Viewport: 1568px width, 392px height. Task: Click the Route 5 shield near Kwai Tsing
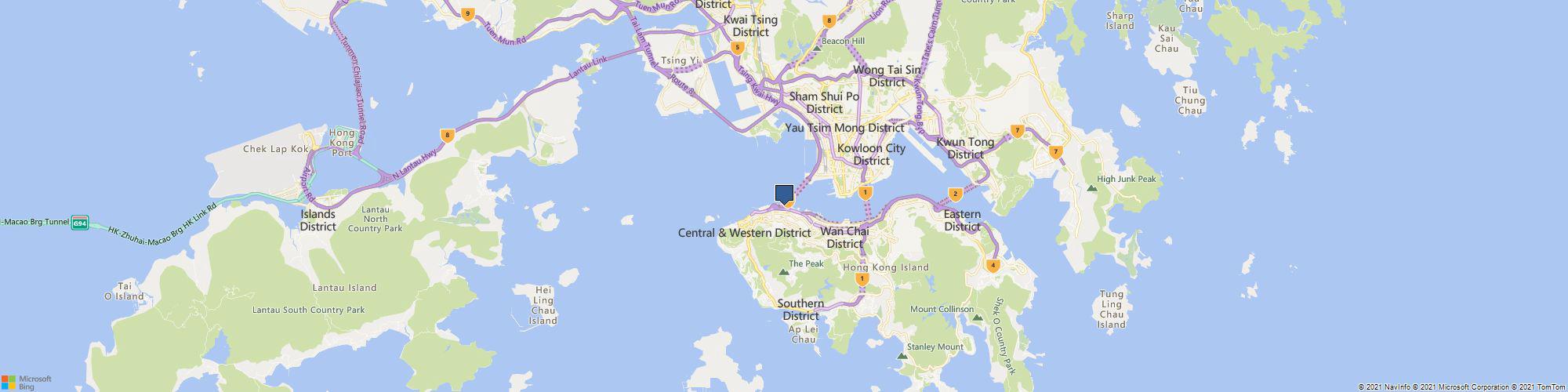pos(736,48)
